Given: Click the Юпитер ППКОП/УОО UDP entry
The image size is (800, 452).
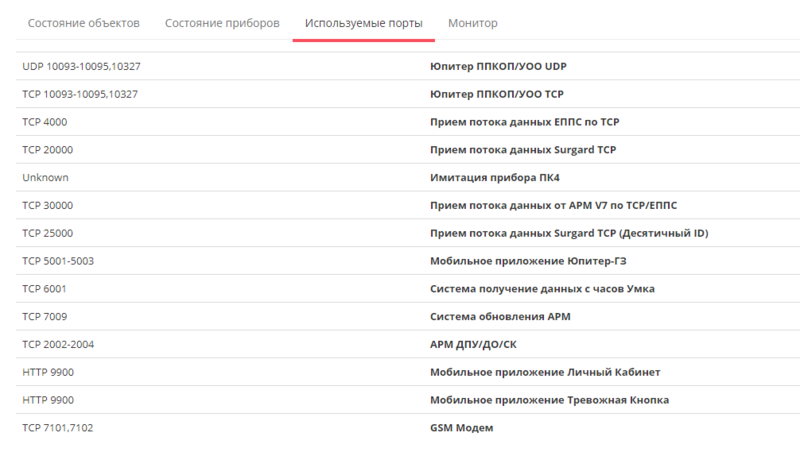Looking at the screenshot, I should (498, 66).
